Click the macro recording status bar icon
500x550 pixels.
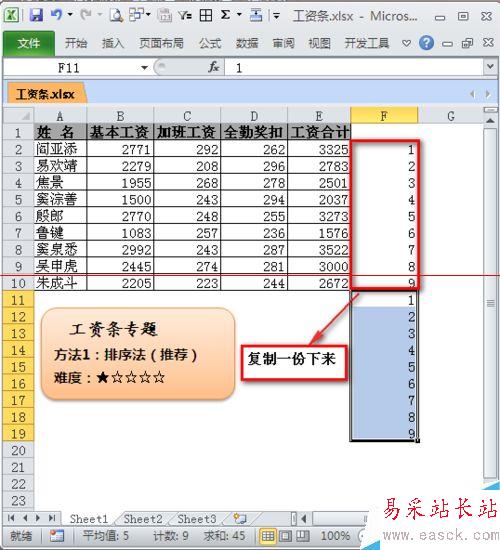[56, 536]
